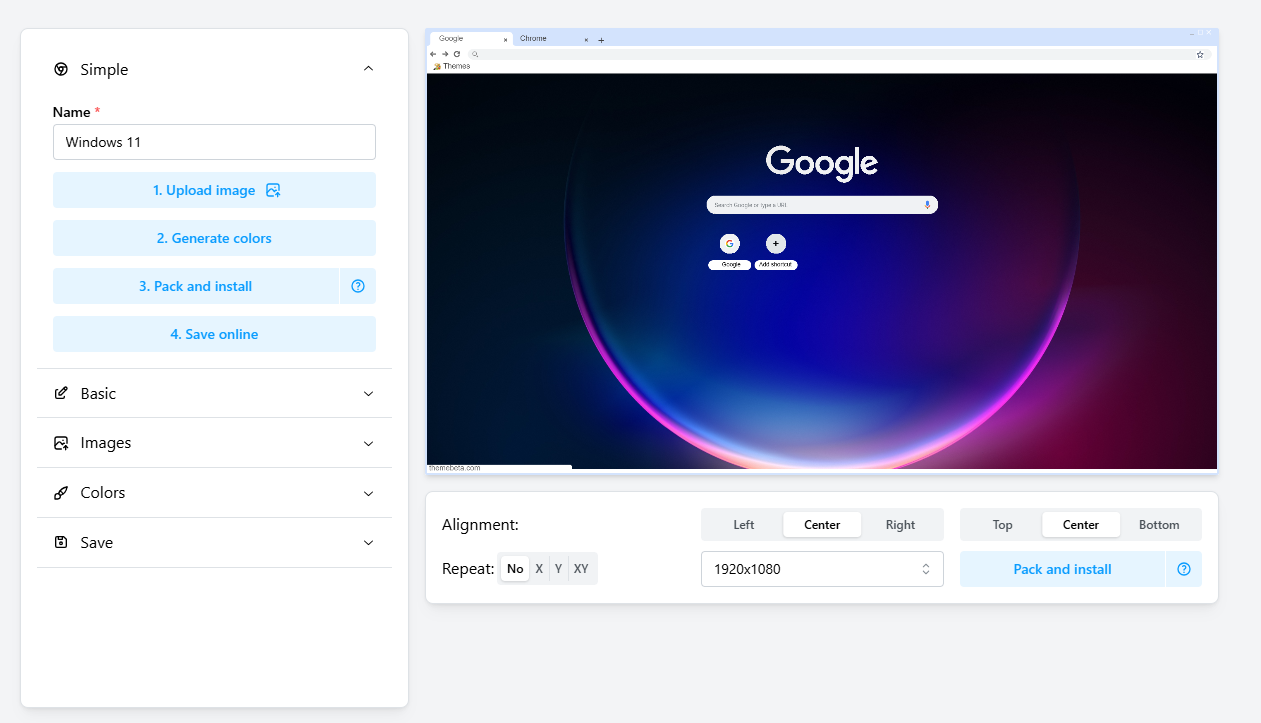Click bottom Pack and install button
The height and width of the screenshot is (723, 1261).
point(1062,569)
